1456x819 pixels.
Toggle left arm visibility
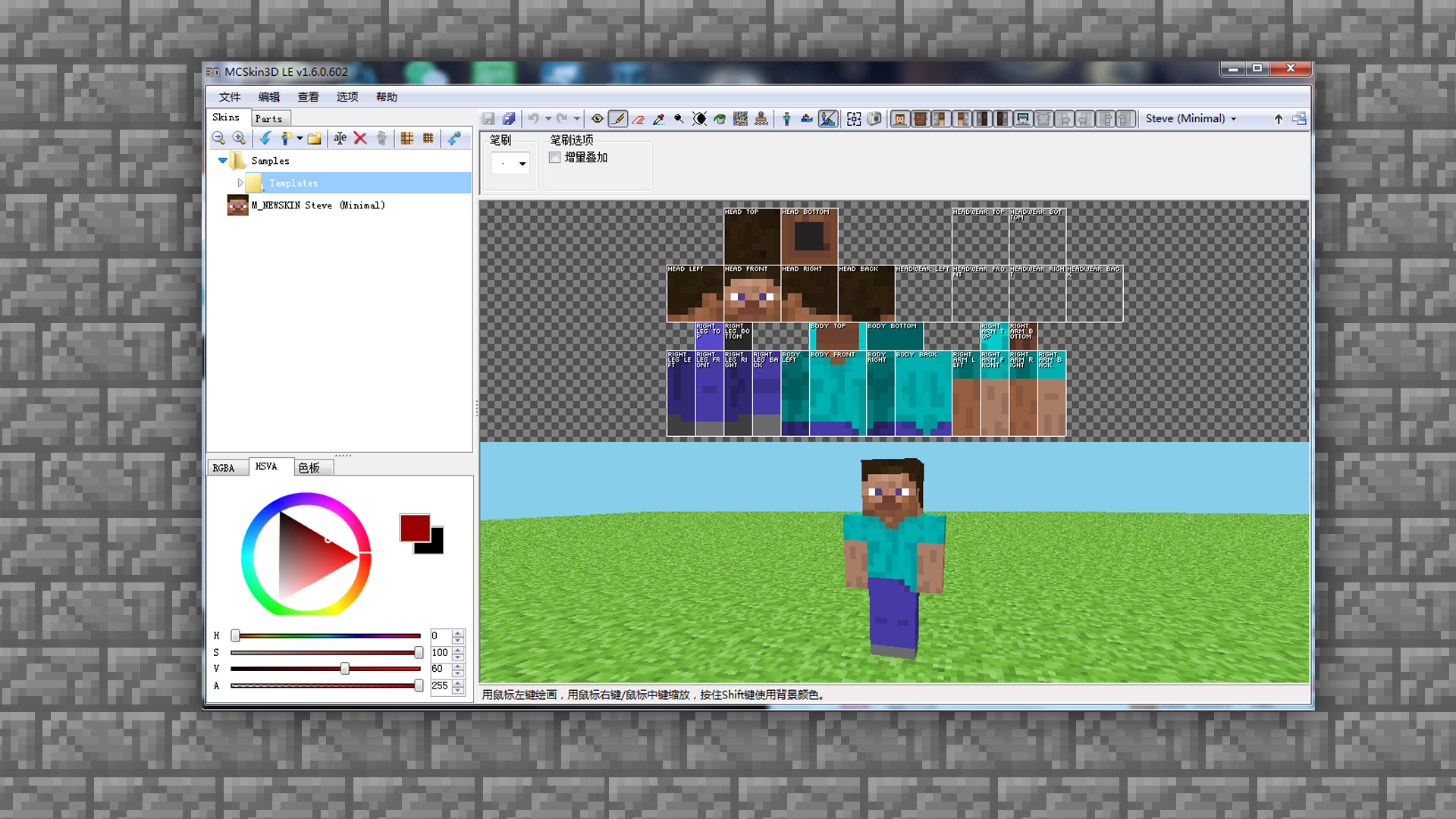(941, 119)
